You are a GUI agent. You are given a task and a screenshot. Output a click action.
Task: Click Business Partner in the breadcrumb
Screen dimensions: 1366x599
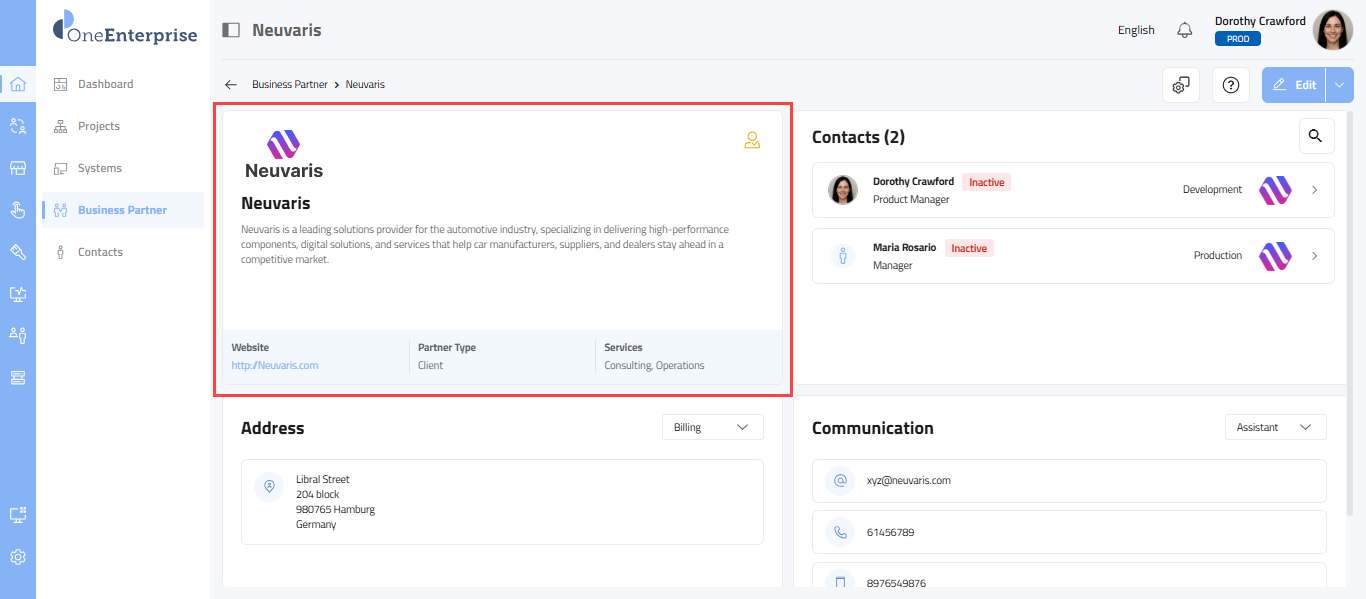[289, 85]
